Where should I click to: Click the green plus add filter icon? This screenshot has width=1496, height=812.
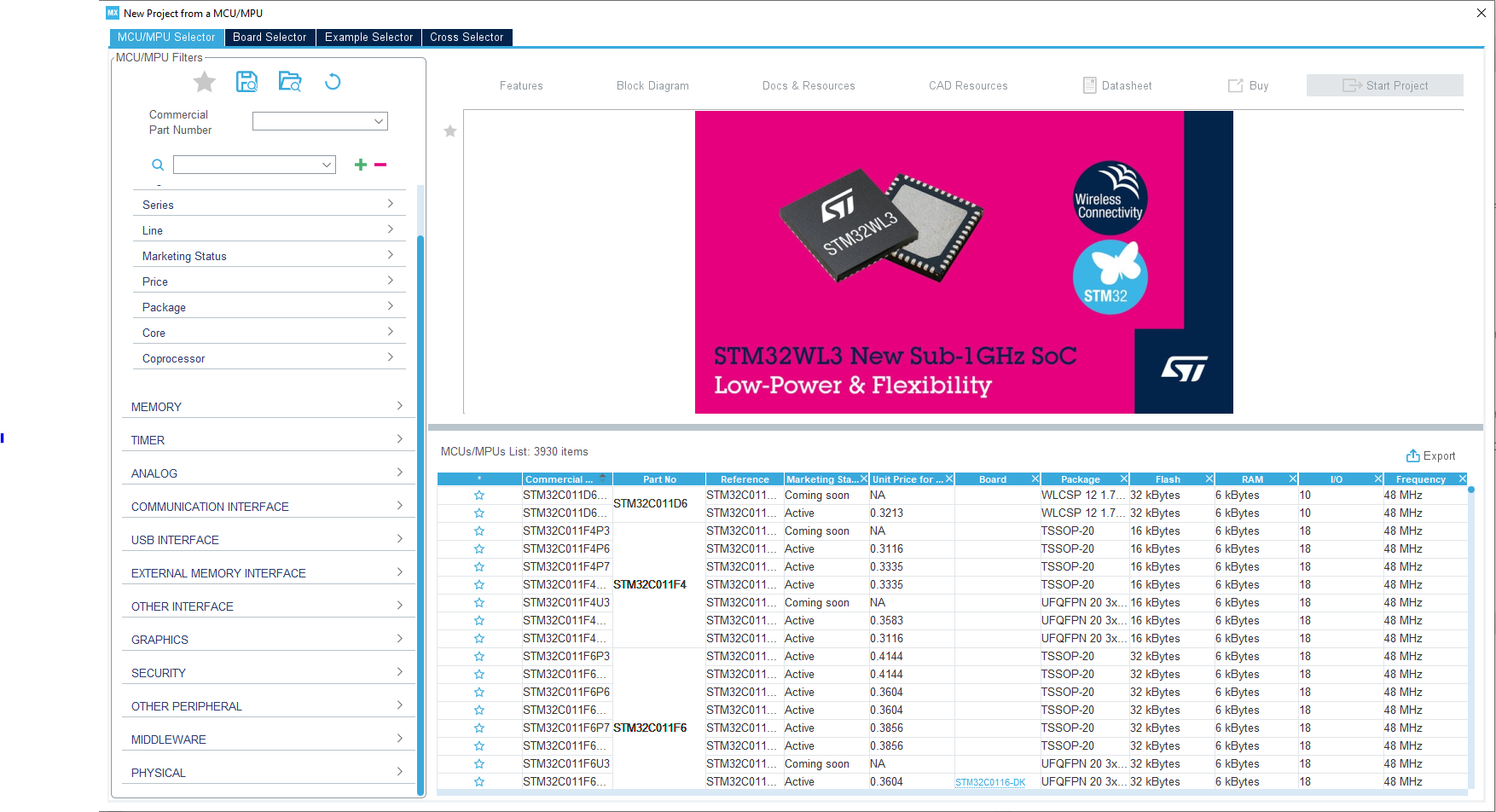pos(361,165)
